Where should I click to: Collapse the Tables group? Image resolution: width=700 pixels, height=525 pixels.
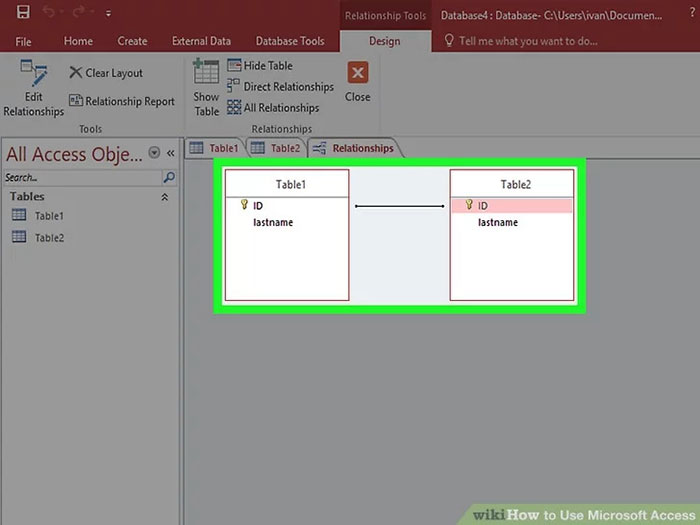coord(165,197)
